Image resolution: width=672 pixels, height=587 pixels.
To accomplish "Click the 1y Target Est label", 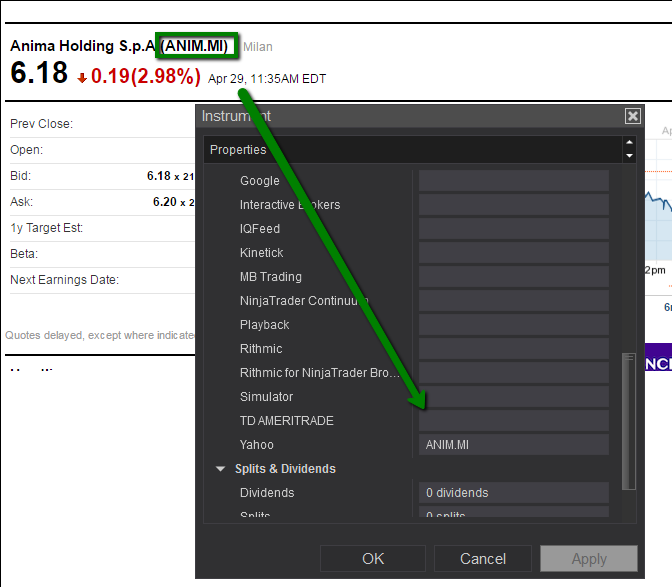I will pos(46,228).
